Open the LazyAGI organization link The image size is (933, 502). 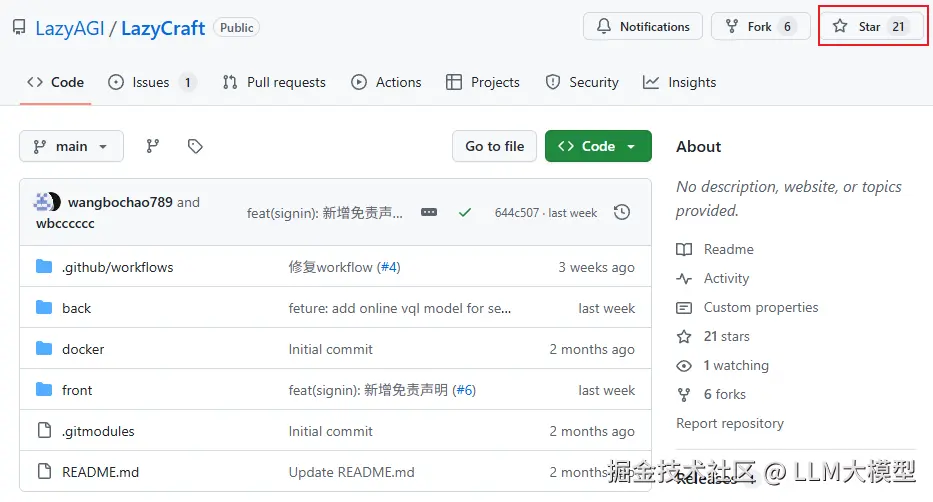pyautogui.click(x=70, y=28)
